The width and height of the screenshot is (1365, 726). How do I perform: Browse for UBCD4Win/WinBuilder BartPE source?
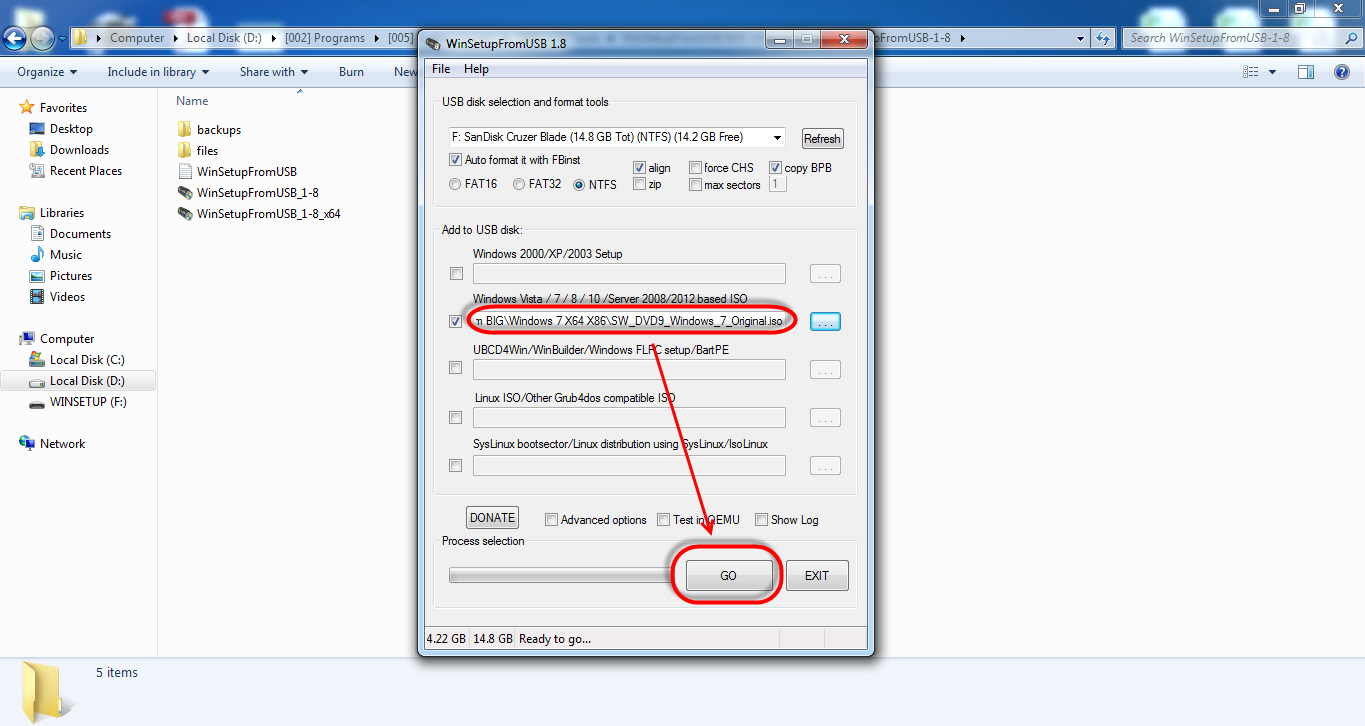[825, 369]
